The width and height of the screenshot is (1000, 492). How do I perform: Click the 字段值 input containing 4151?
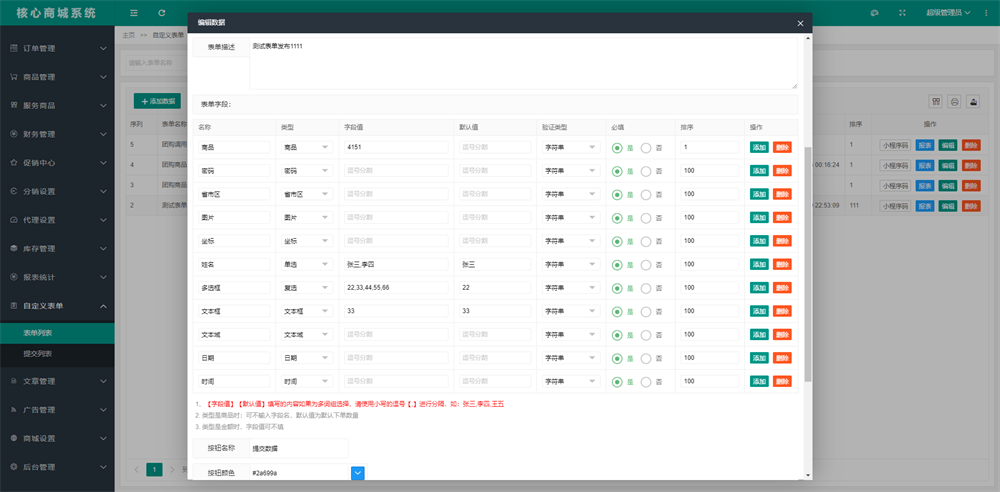click(396, 147)
